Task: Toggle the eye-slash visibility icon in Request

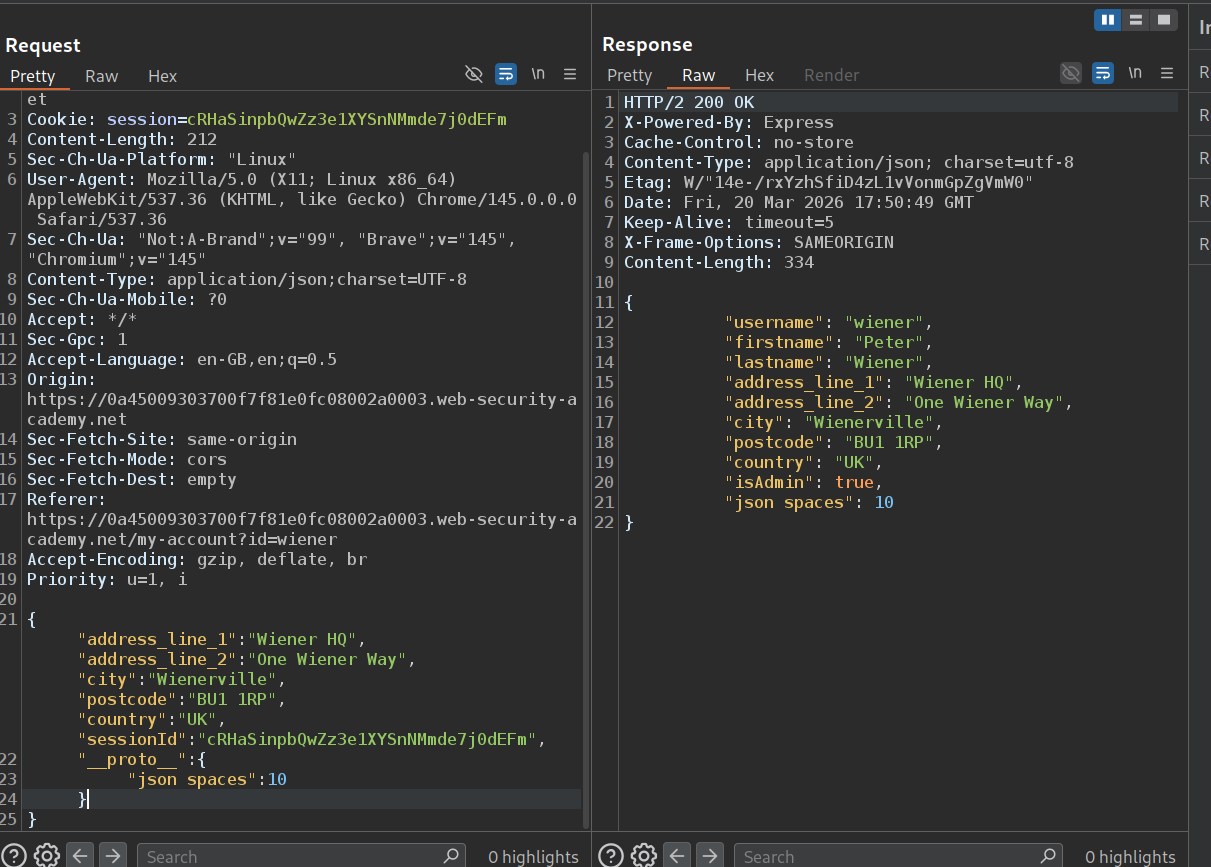Action: point(474,74)
